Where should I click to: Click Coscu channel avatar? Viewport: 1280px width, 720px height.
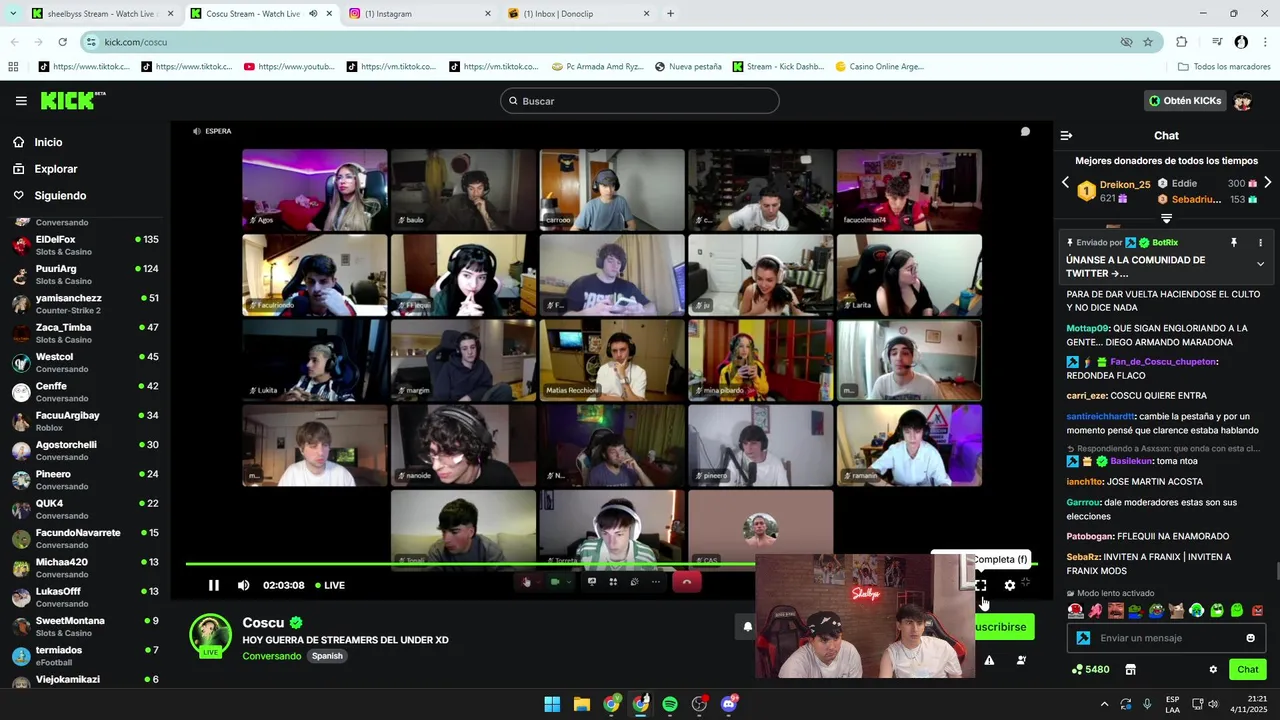pos(210,637)
